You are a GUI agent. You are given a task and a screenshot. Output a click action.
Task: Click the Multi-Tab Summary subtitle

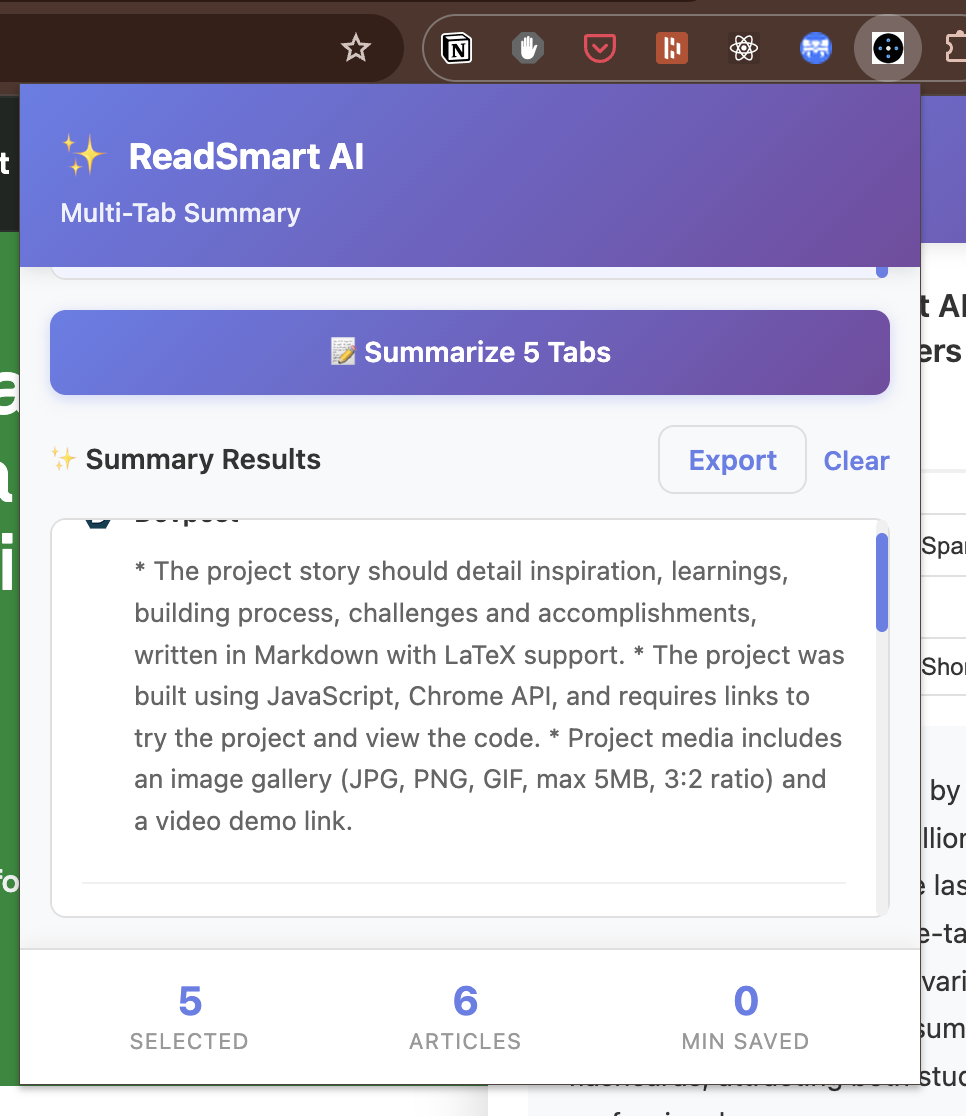pos(180,213)
